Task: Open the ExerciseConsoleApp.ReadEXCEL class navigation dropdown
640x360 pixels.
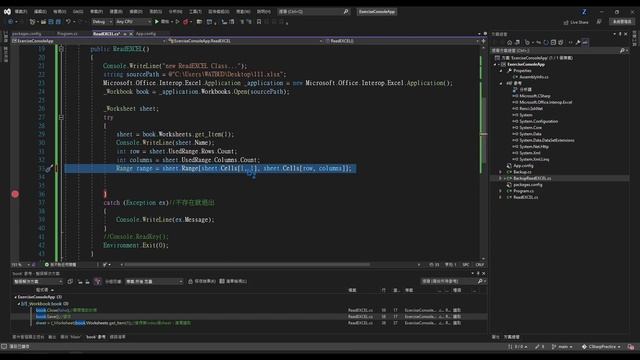Action: click(x=246, y=41)
